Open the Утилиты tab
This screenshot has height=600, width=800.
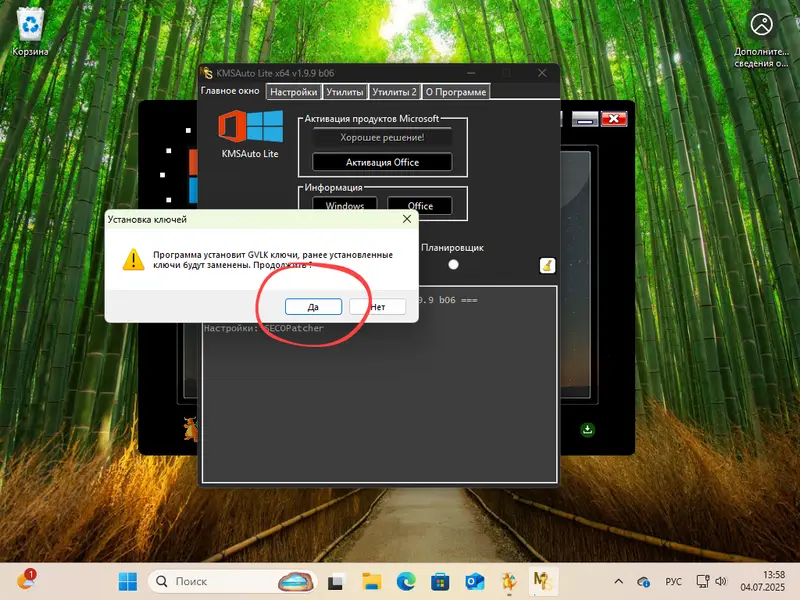(343, 90)
